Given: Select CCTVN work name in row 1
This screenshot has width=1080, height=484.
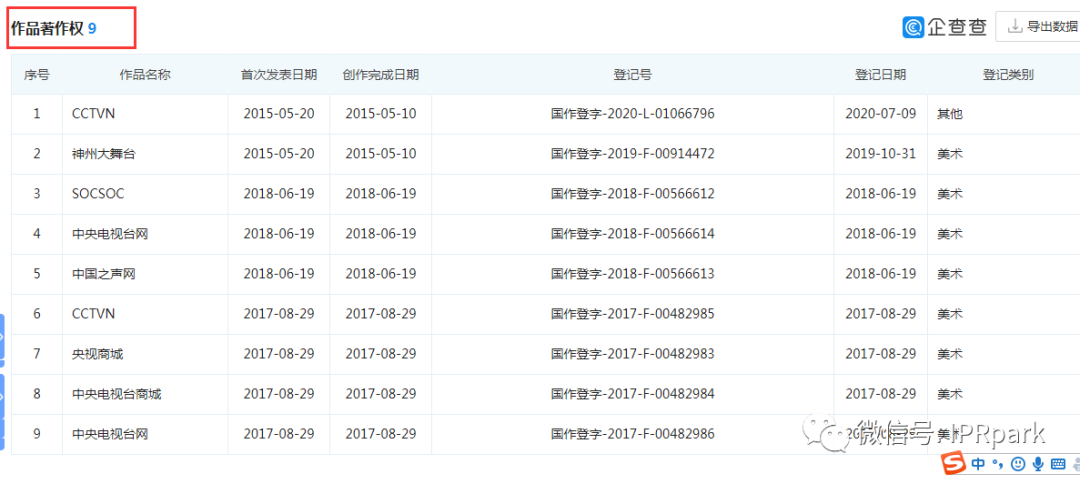Looking at the screenshot, I should 93,114.
